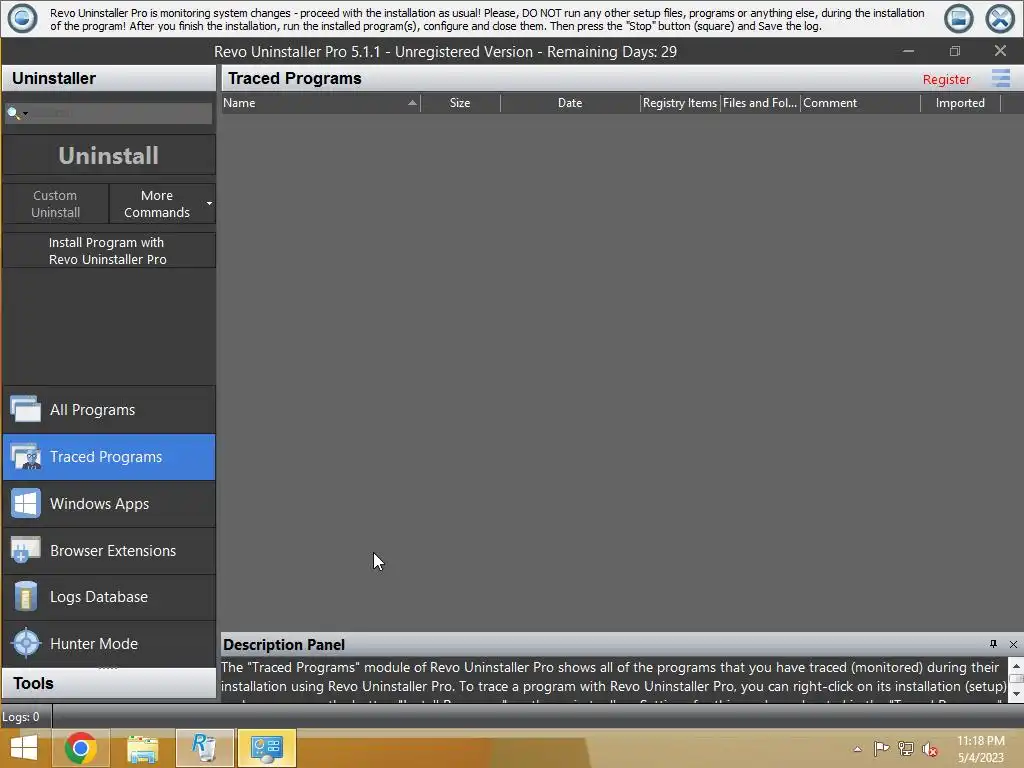The width and height of the screenshot is (1024, 768).
Task: Pin the Description Panel with the pushpin icon
Action: (x=993, y=644)
